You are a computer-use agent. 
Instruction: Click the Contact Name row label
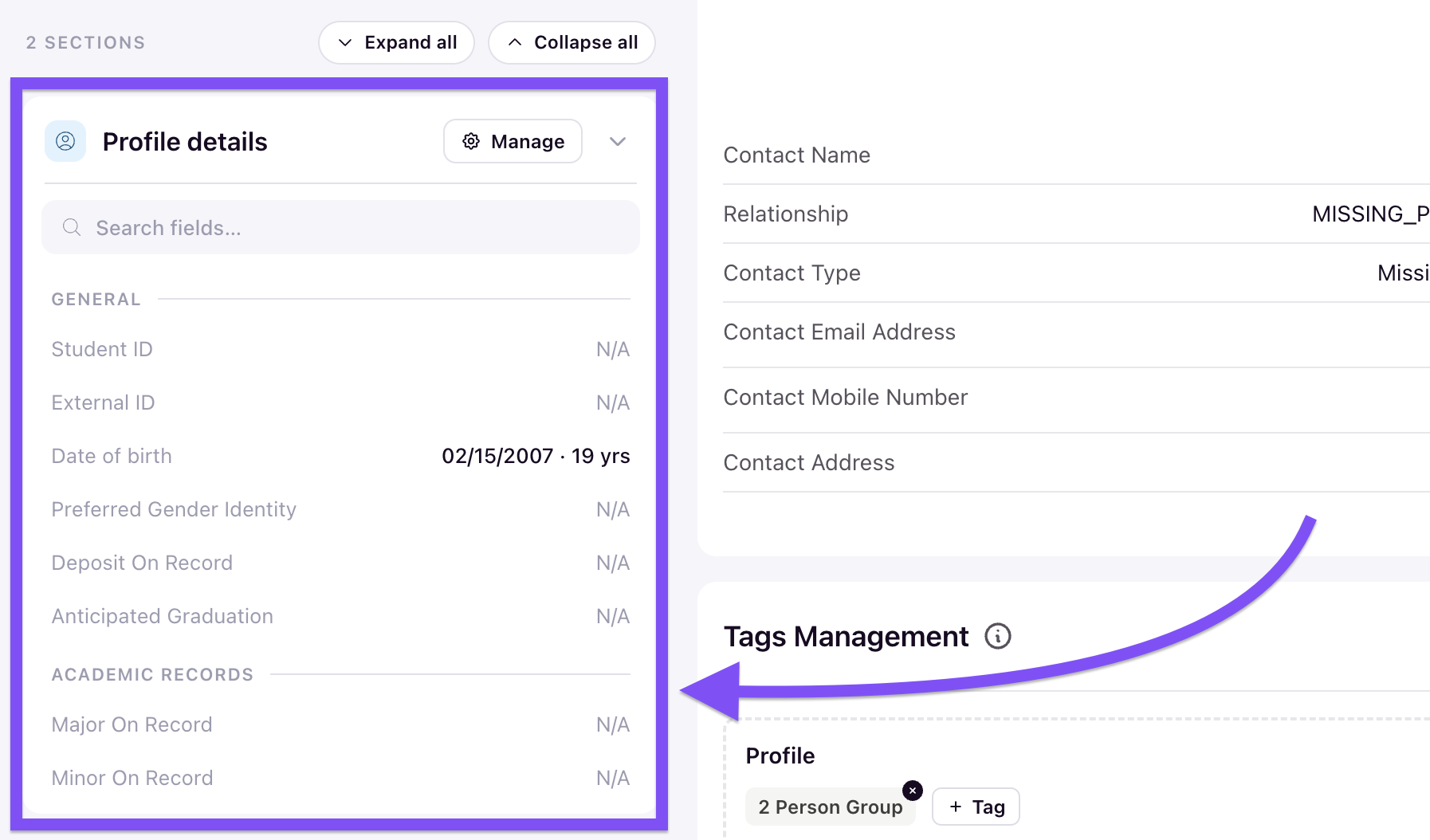[797, 155]
